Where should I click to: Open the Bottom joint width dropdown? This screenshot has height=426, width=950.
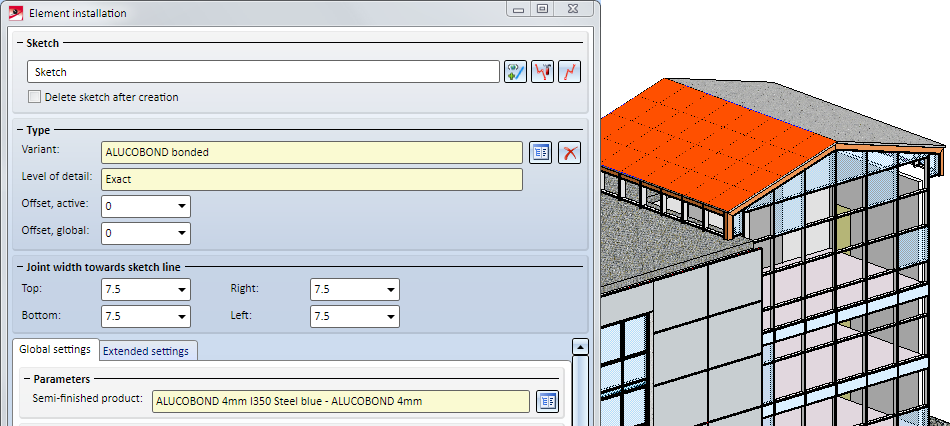(181, 316)
